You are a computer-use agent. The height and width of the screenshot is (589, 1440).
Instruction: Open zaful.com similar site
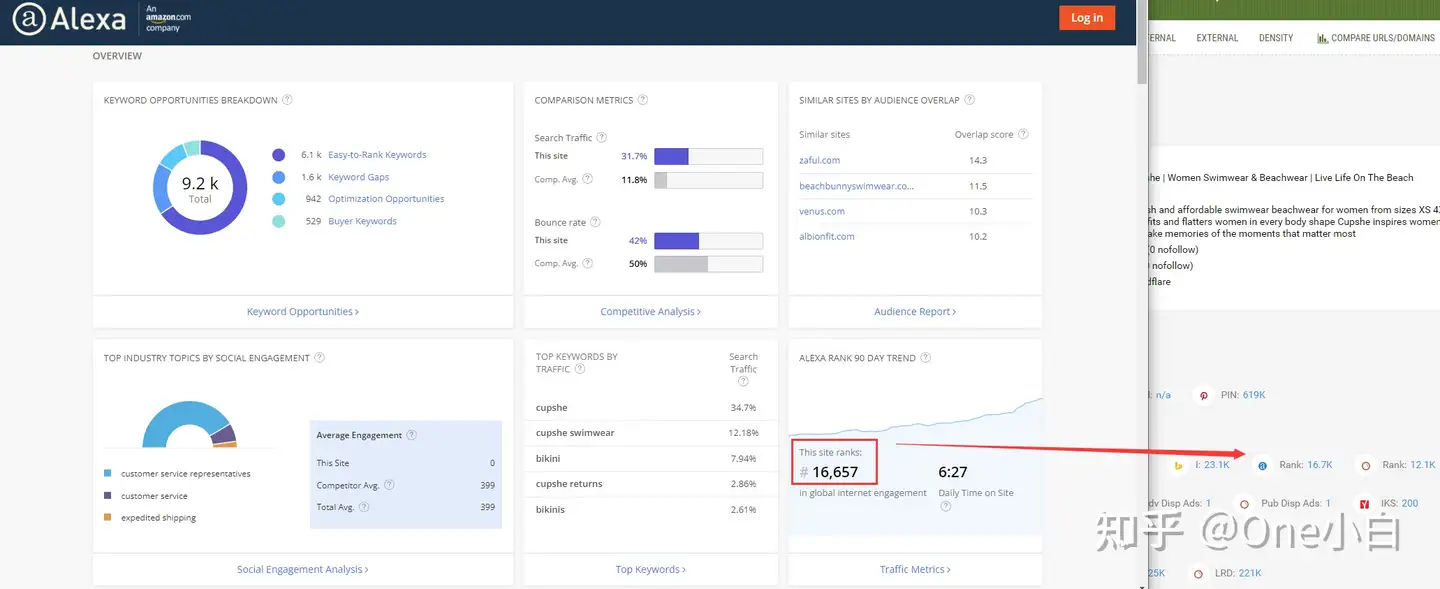(819, 160)
